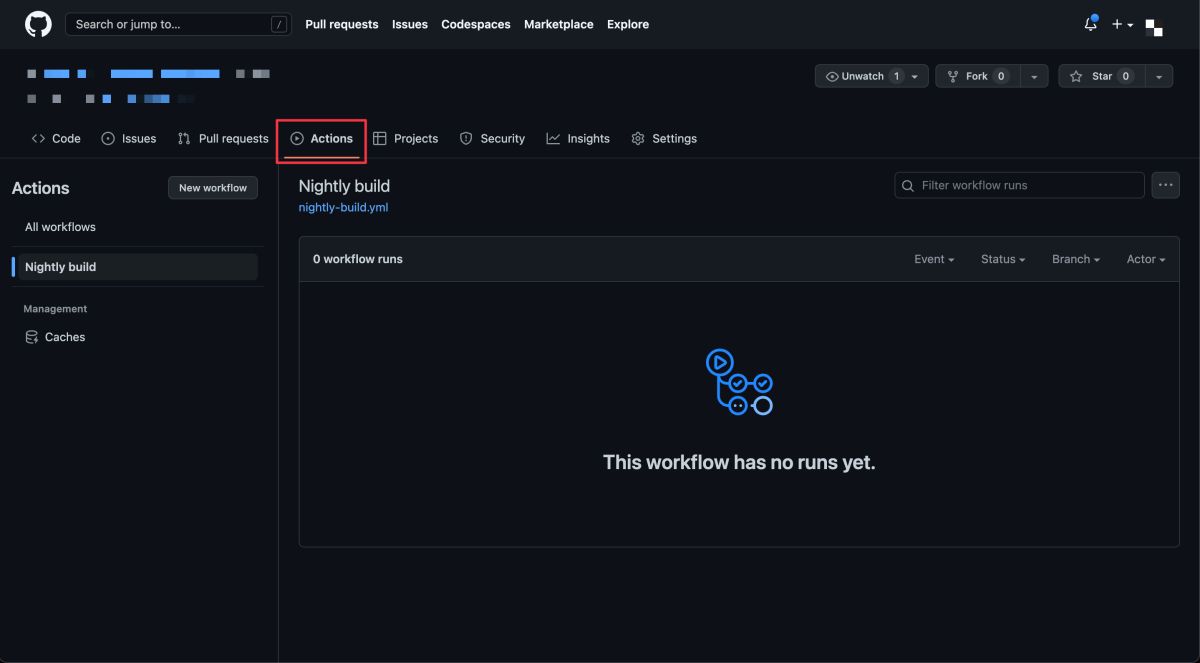The width and height of the screenshot is (1200, 663).
Task: Switch to the Projects tab
Action: pyautogui.click(x=405, y=139)
